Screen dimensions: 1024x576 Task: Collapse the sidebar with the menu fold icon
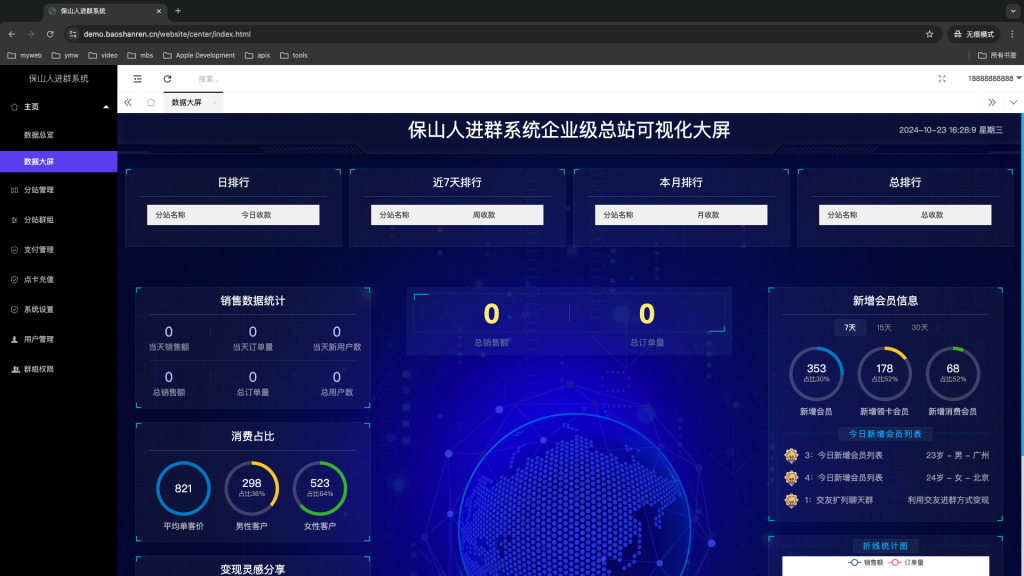pos(137,79)
